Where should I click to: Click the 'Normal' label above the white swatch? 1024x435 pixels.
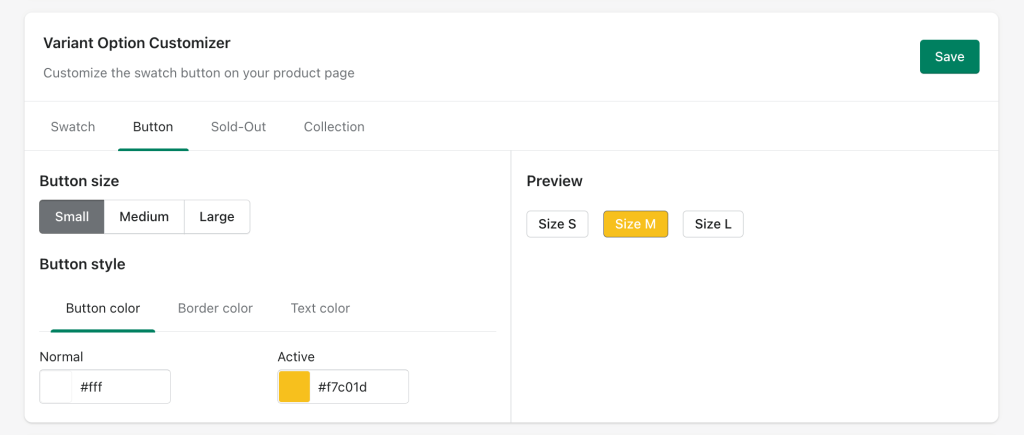click(x=61, y=357)
